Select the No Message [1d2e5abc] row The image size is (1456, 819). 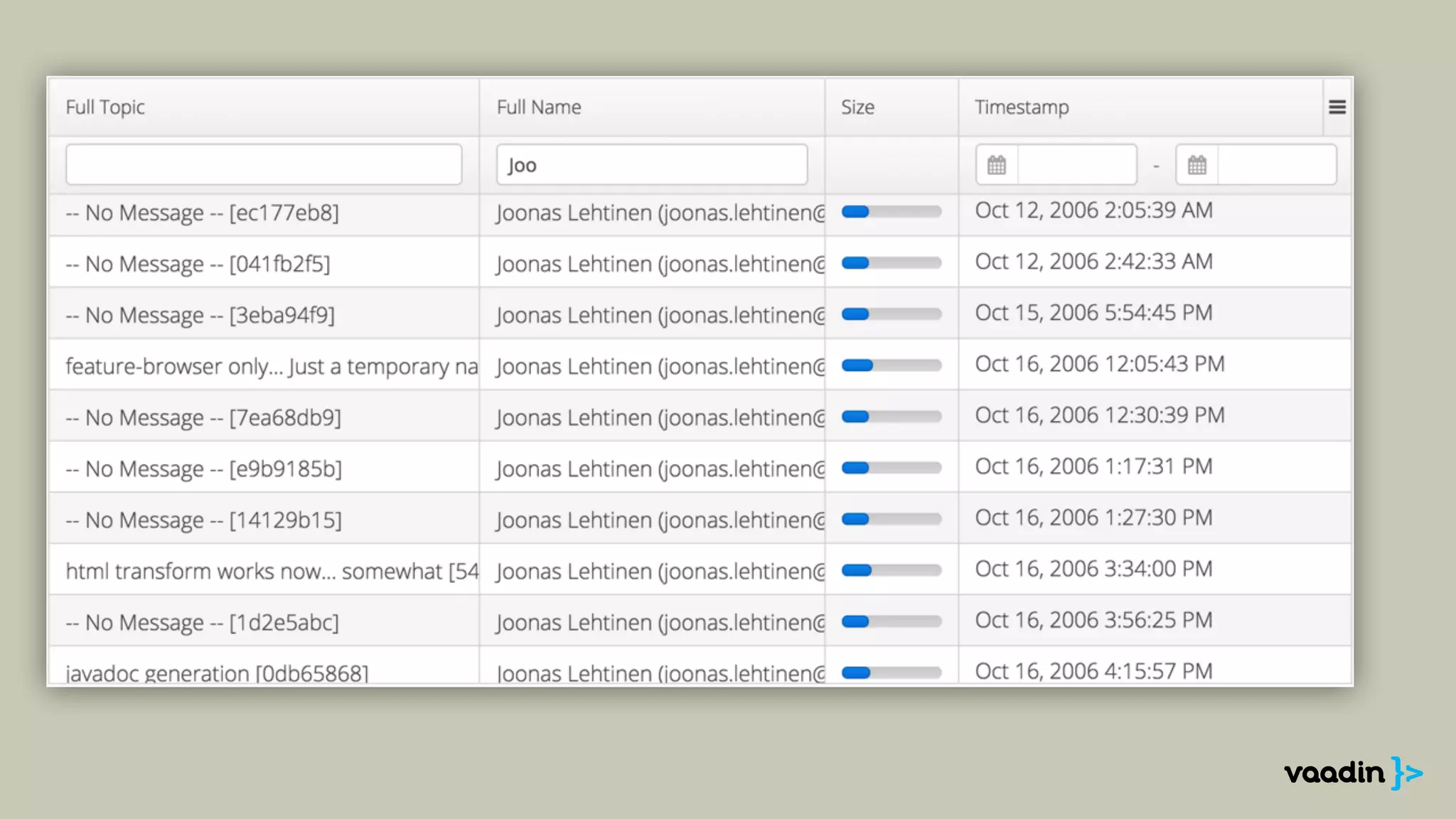pos(203,622)
